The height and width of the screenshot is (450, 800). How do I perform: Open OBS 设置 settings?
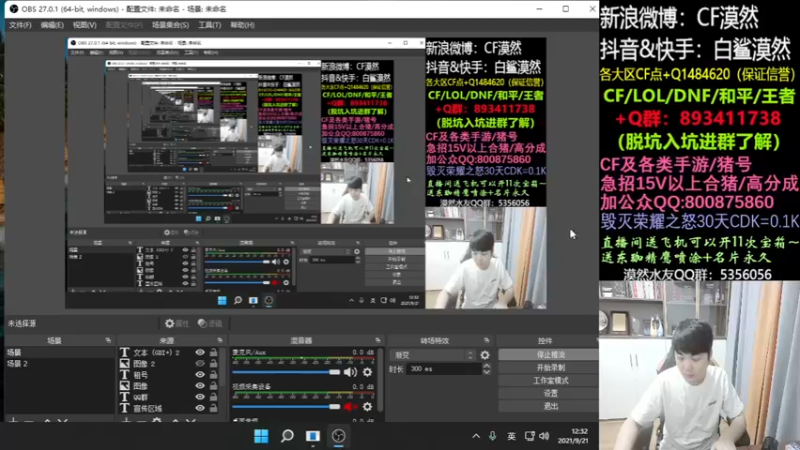click(550, 393)
